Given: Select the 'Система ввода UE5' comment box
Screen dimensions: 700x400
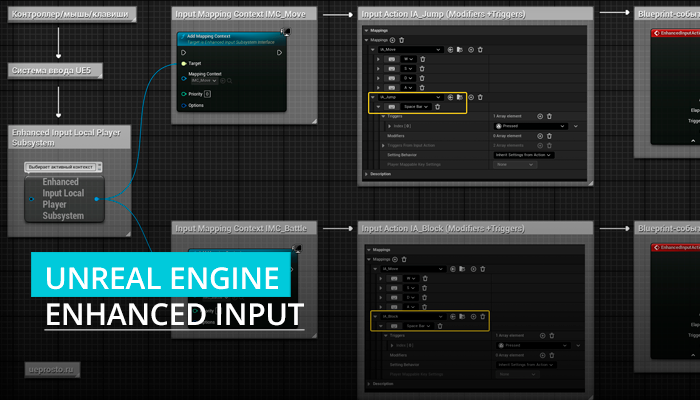Looking at the screenshot, I should coord(55,71).
